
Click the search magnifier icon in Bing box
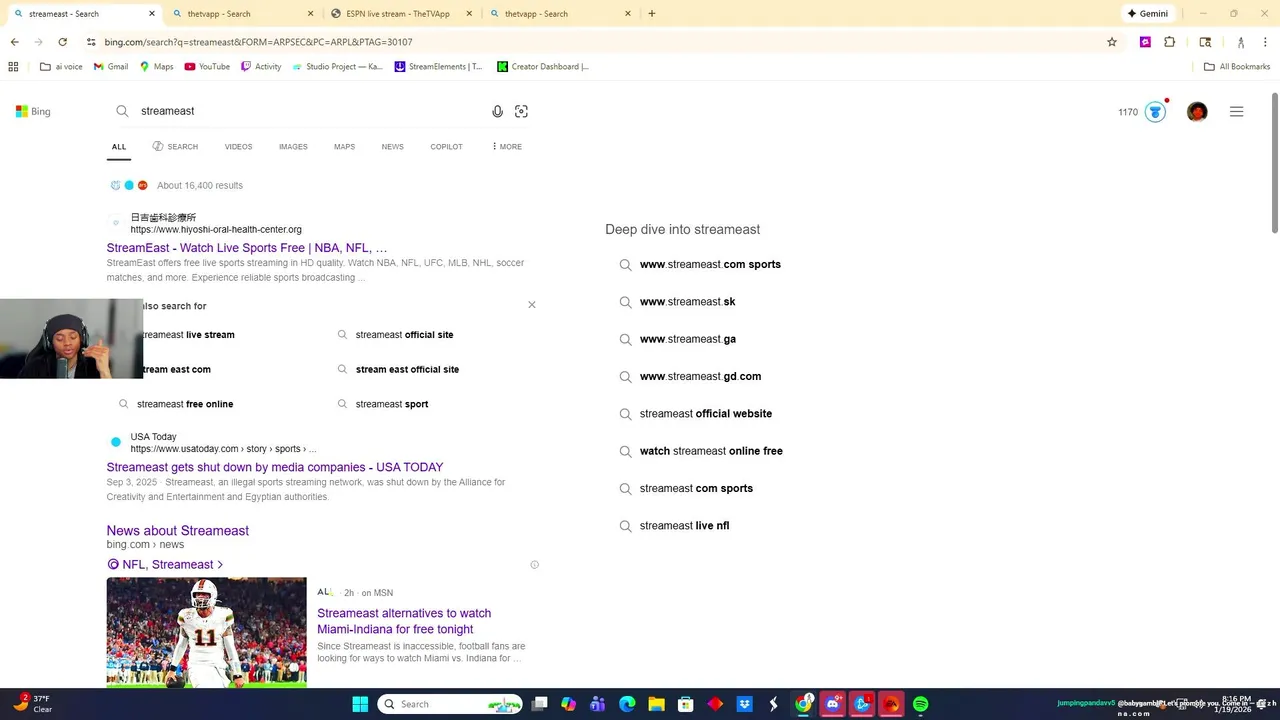pos(122,111)
